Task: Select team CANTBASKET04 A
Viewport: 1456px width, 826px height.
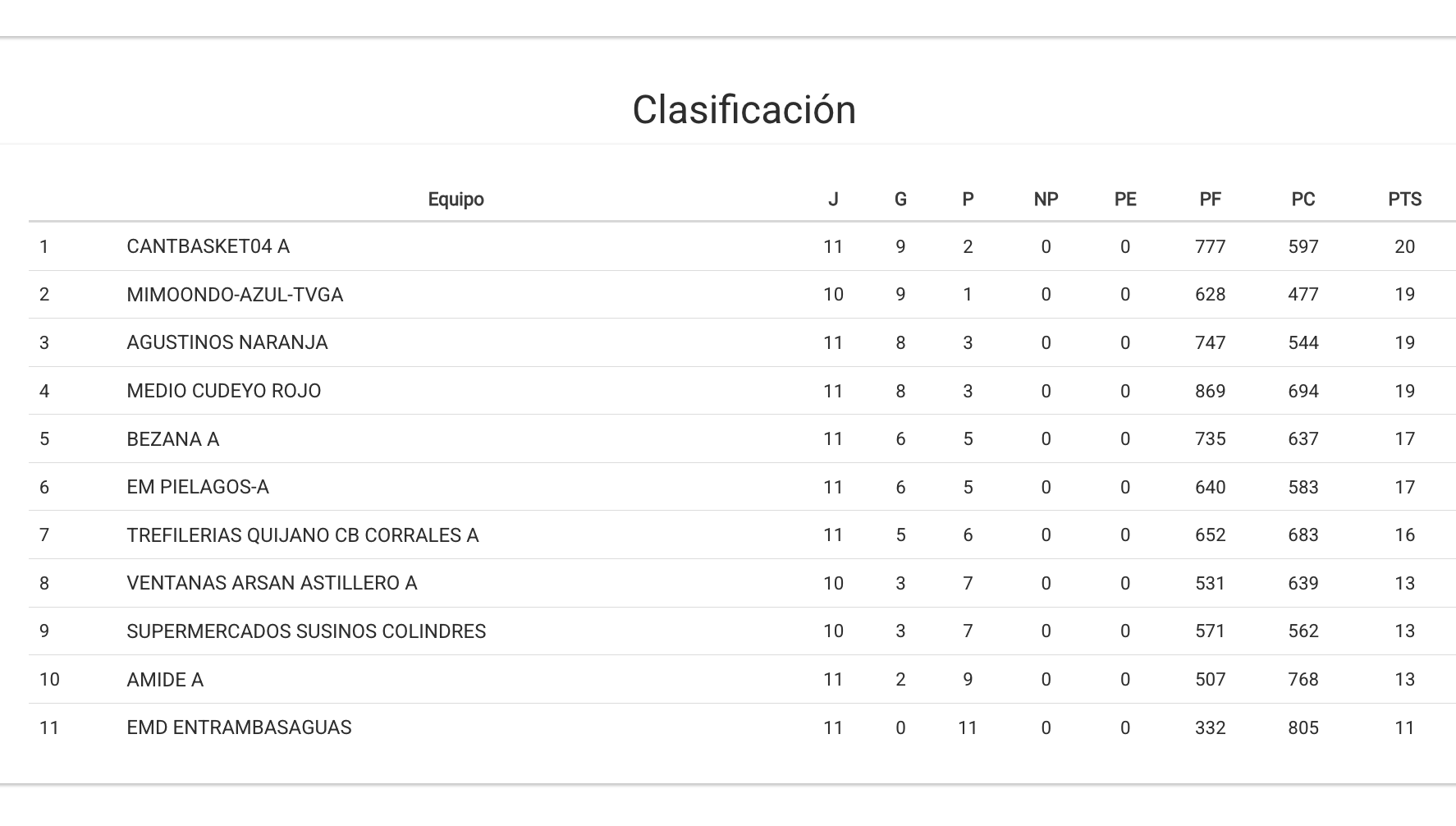Action: 208,247
